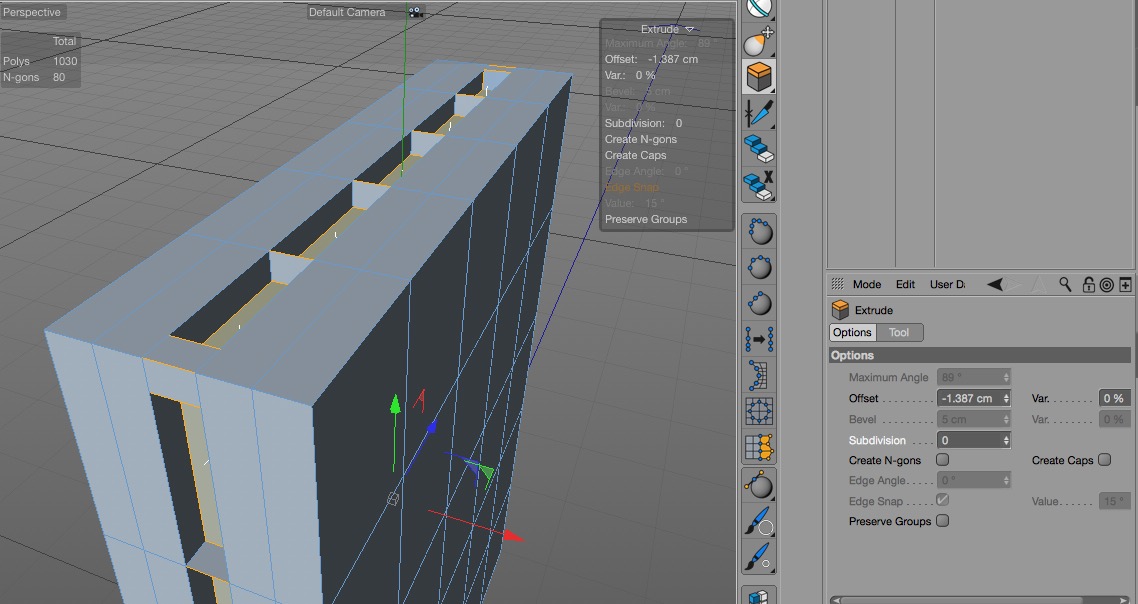Click the Perspective viewport label
The width and height of the screenshot is (1138, 604).
(33, 12)
